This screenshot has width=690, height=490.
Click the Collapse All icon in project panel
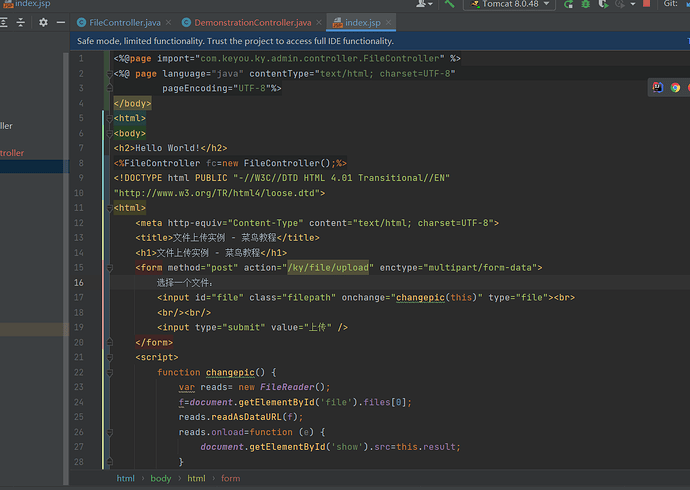click(x=21, y=22)
